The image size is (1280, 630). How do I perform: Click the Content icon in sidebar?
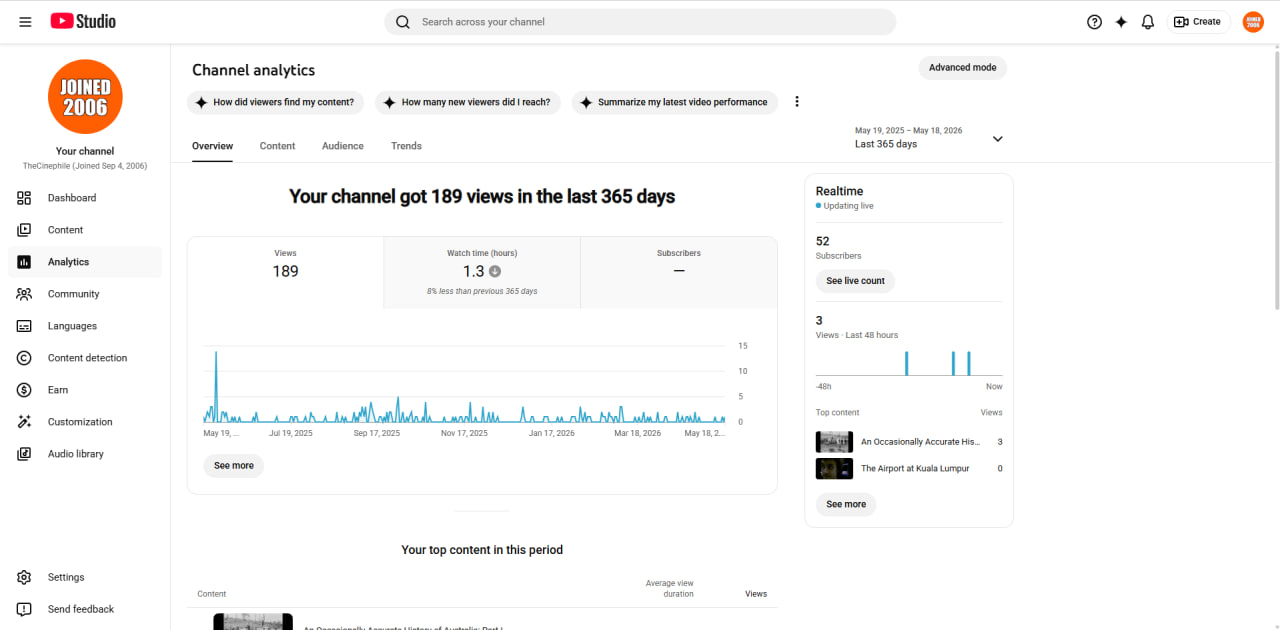tap(24, 230)
